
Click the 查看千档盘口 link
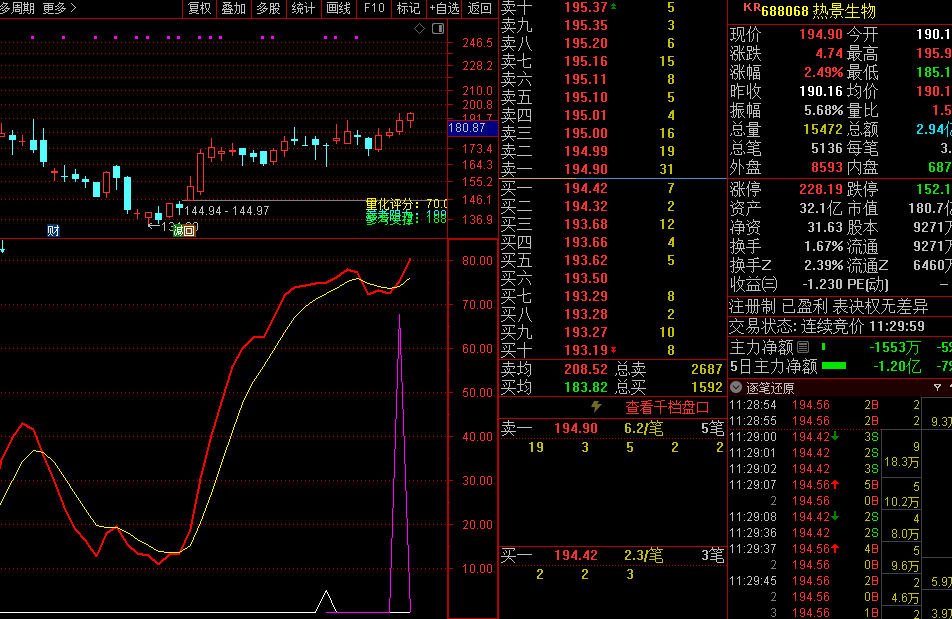coord(667,407)
